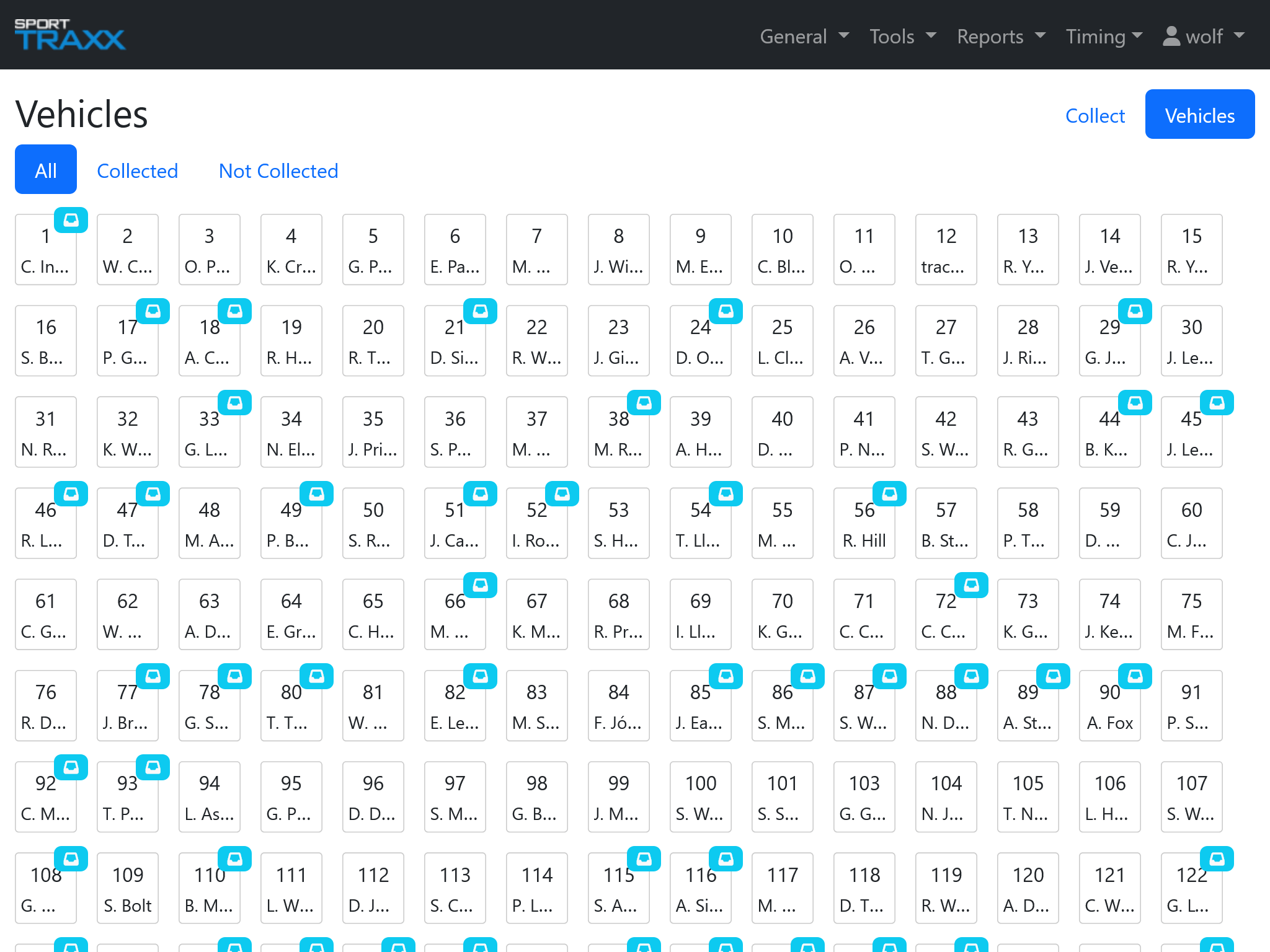Open vehicle 109 S. Bolt card
The height and width of the screenshot is (952, 1270).
(128, 889)
